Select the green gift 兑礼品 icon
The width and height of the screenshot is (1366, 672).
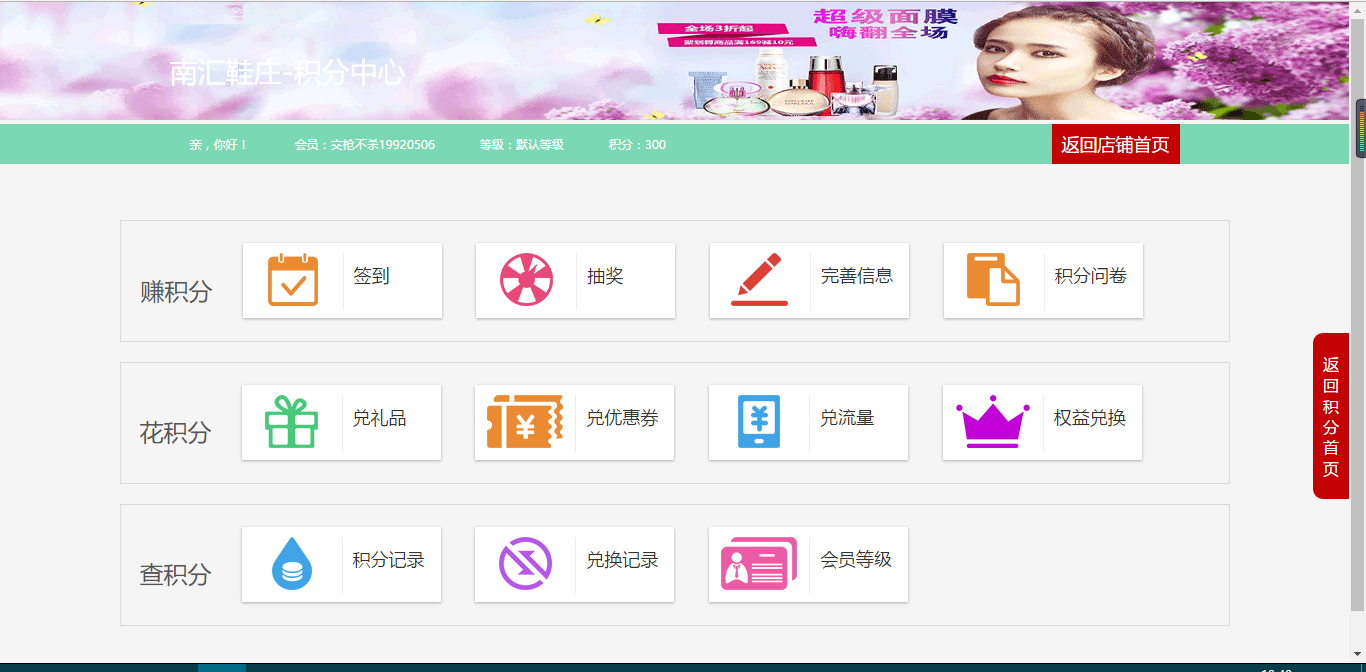(x=291, y=422)
